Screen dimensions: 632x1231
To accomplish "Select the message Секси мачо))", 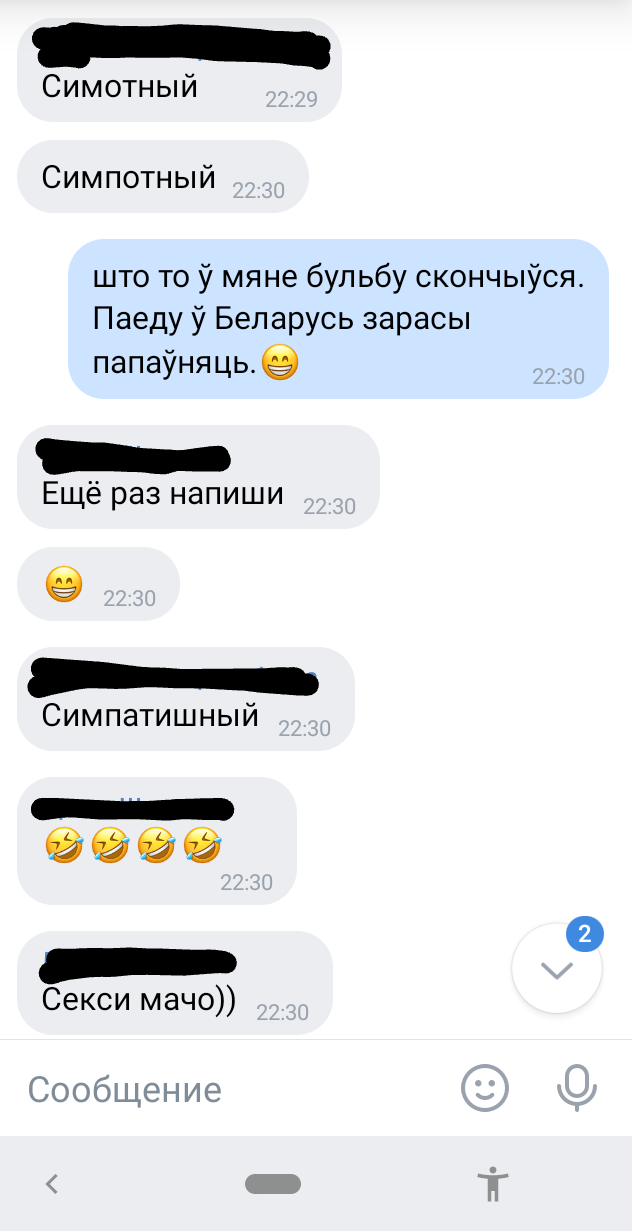I will point(175,983).
